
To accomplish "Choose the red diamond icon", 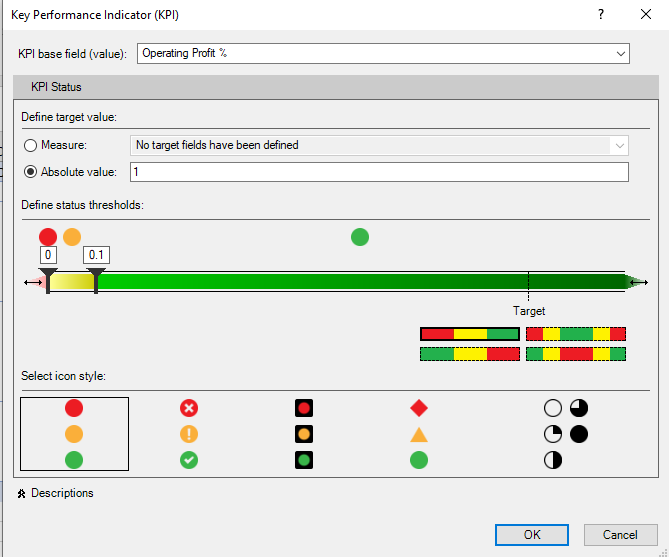I will [x=419, y=408].
